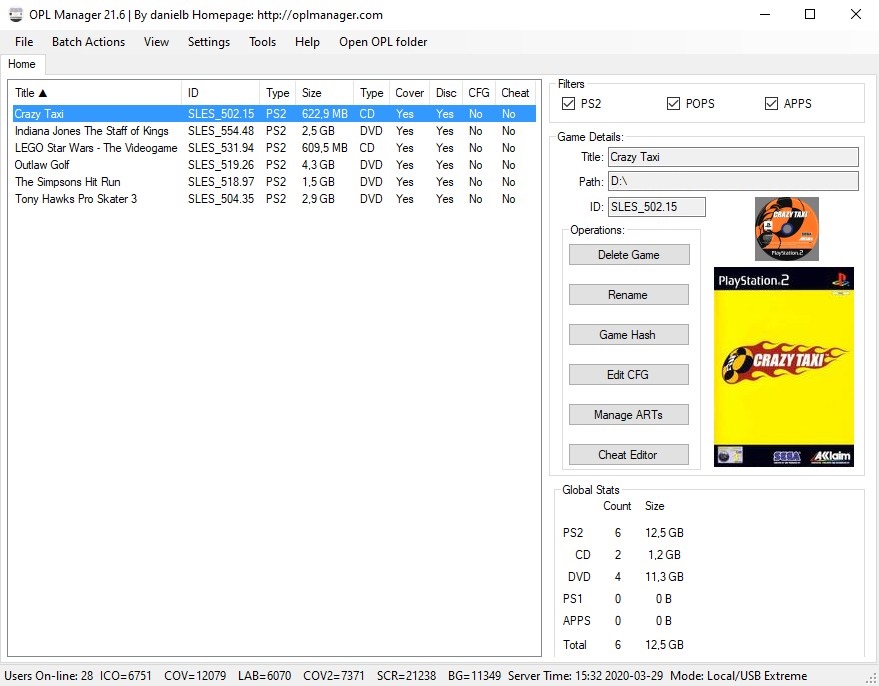
Task: Open the File menu
Action: pos(24,42)
